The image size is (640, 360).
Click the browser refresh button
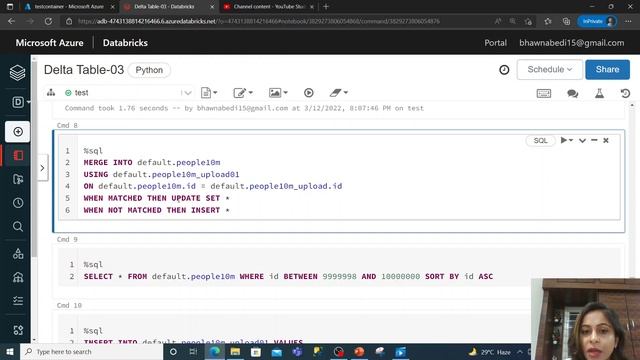point(48,21)
